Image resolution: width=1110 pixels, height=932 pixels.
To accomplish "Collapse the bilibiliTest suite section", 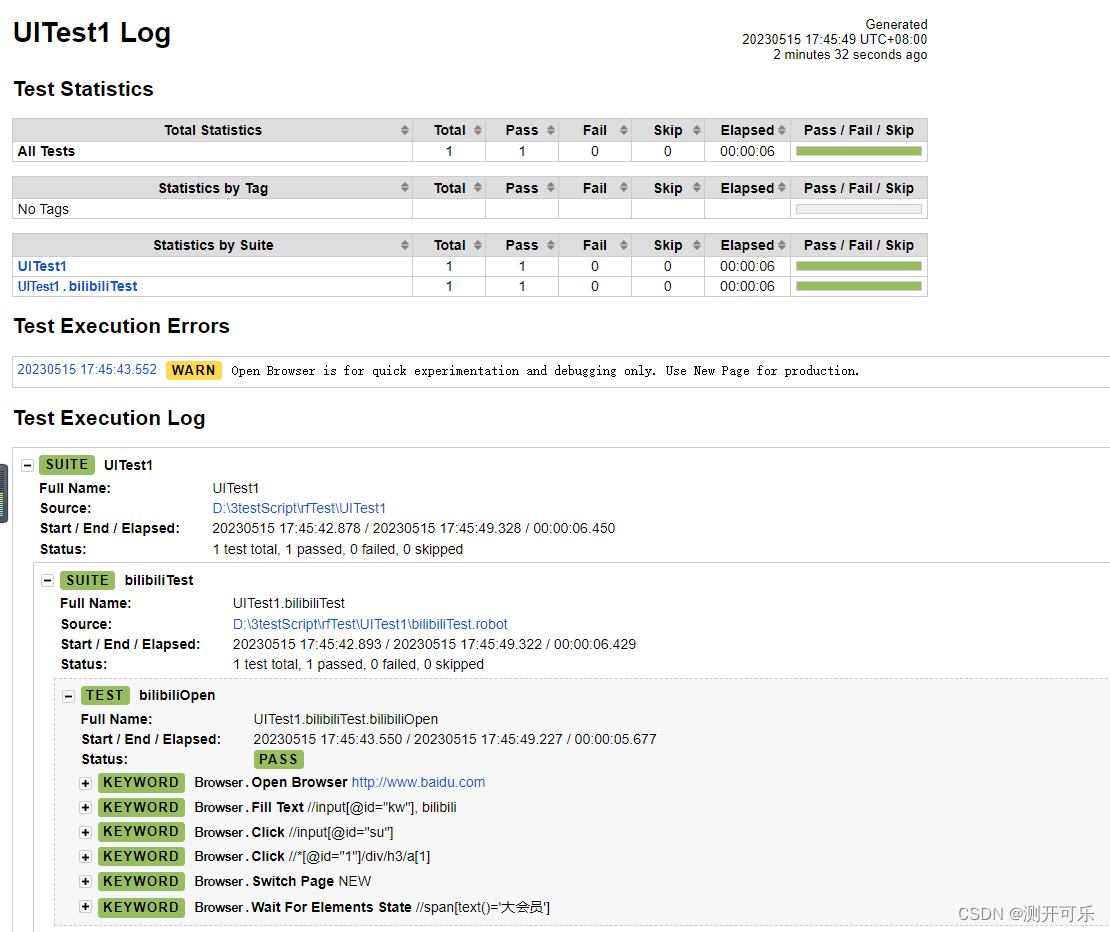I will (47, 581).
